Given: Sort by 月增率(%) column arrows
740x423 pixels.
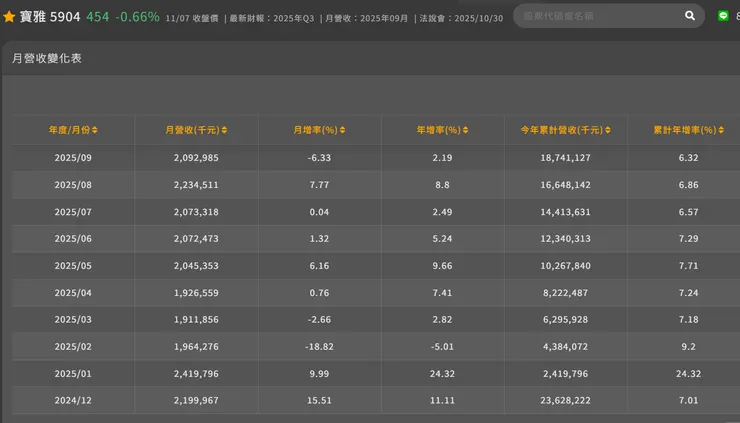Looking at the screenshot, I should (342, 130).
